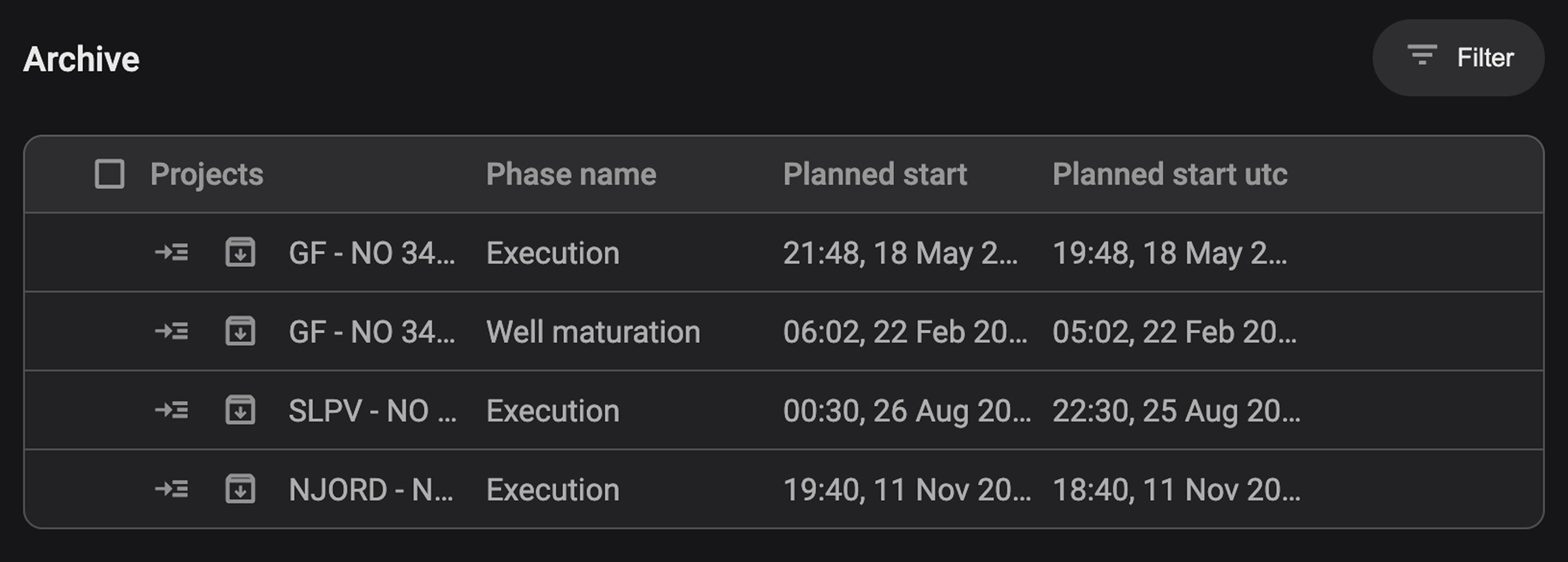The image size is (1568, 562).
Task: Select the Well maturation phase cell
Action: tap(593, 332)
